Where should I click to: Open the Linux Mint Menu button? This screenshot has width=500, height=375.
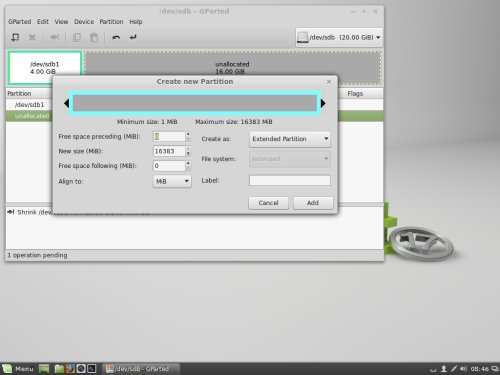[x=18, y=369]
